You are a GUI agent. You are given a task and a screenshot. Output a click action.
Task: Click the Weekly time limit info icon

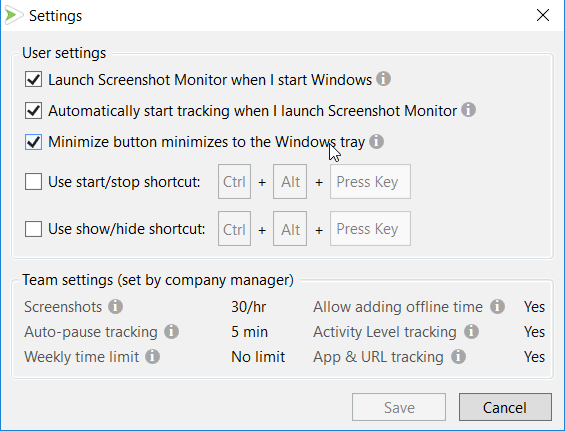click(152, 357)
